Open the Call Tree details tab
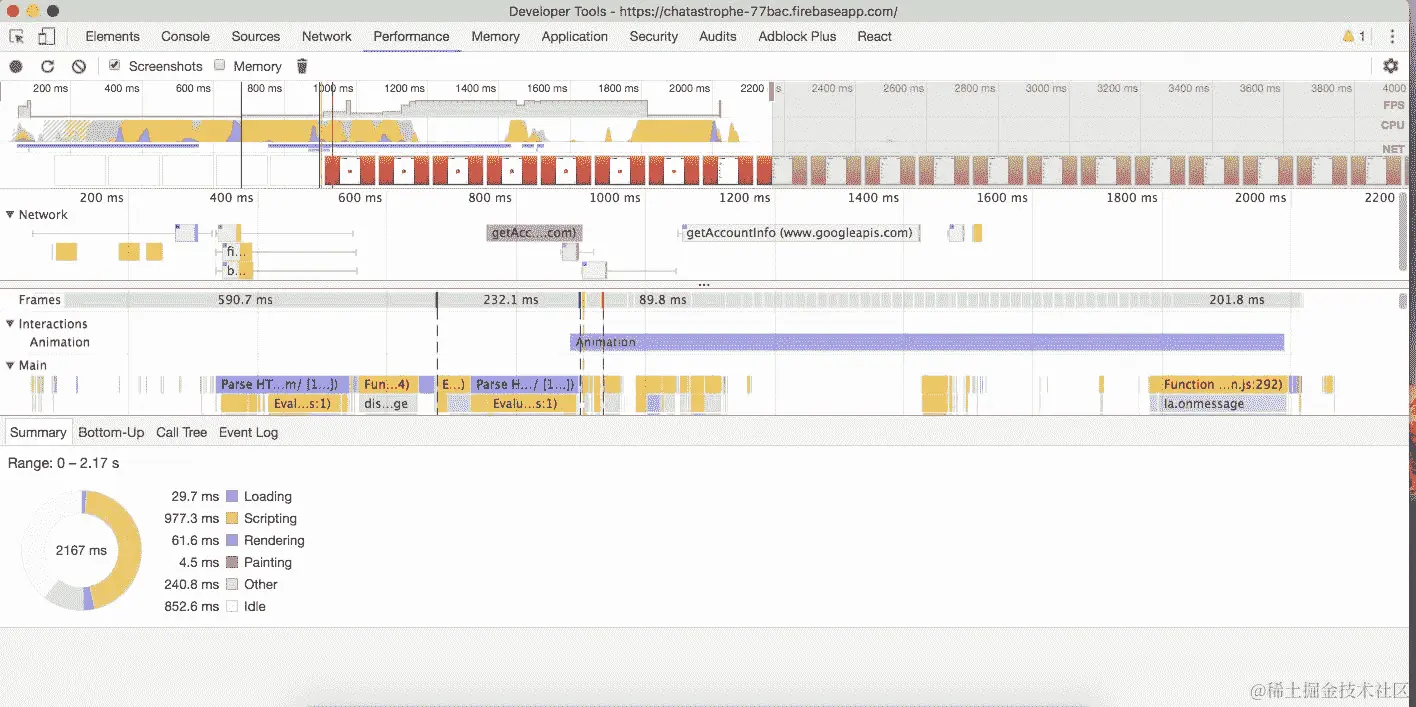Image resolution: width=1416 pixels, height=707 pixels. click(x=181, y=432)
